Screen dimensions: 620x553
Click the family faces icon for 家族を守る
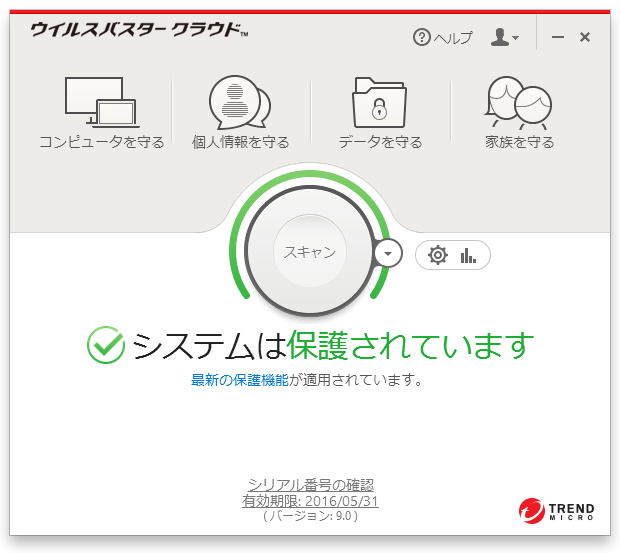[519, 101]
